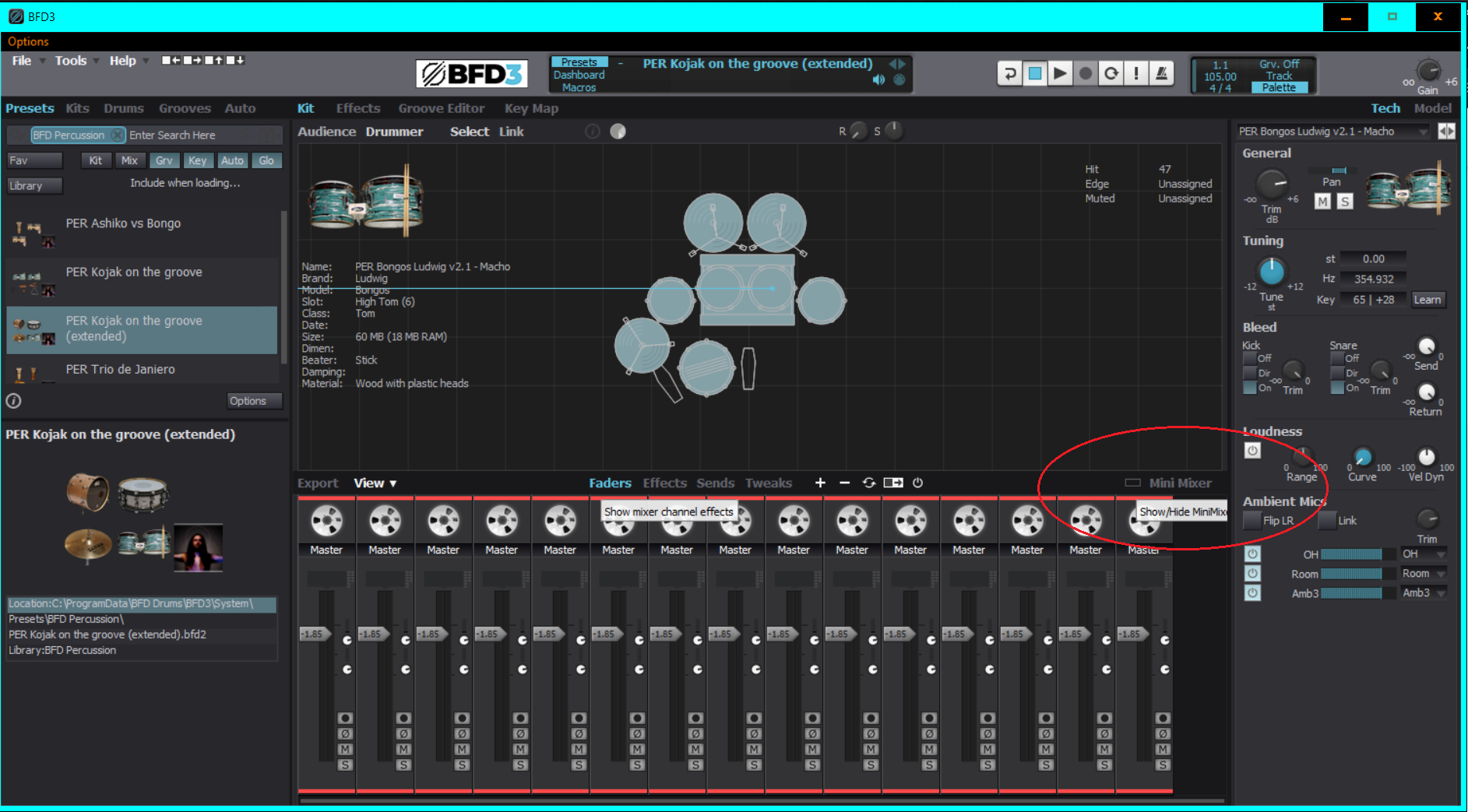
Task: Open the Dashboard view in the preset display
Action: pos(579,75)
